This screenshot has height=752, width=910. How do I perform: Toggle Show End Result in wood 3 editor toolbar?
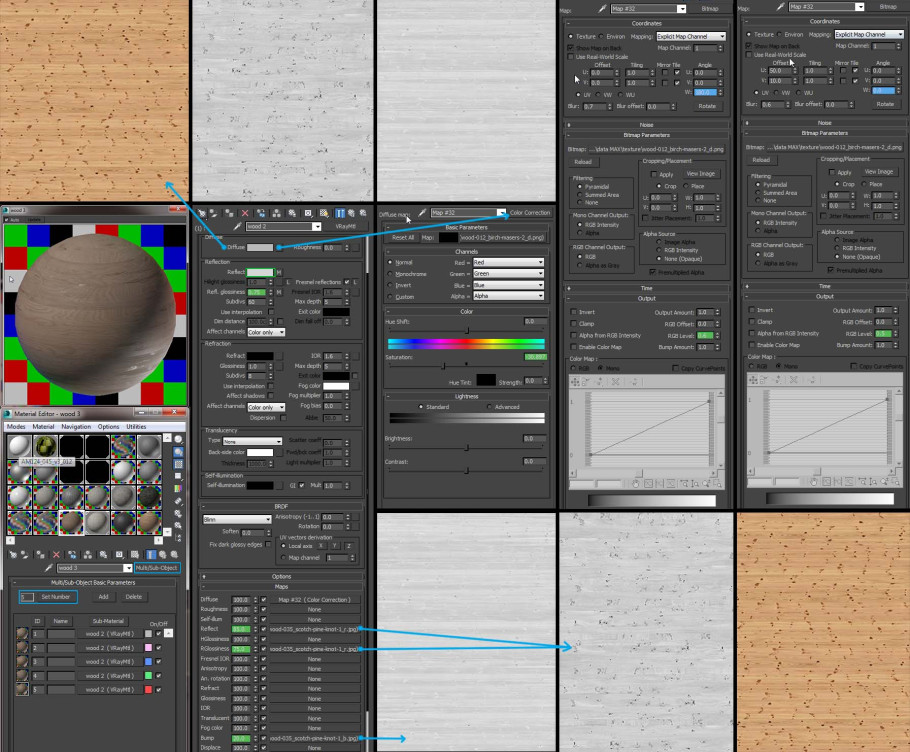[x=151, y=555]
